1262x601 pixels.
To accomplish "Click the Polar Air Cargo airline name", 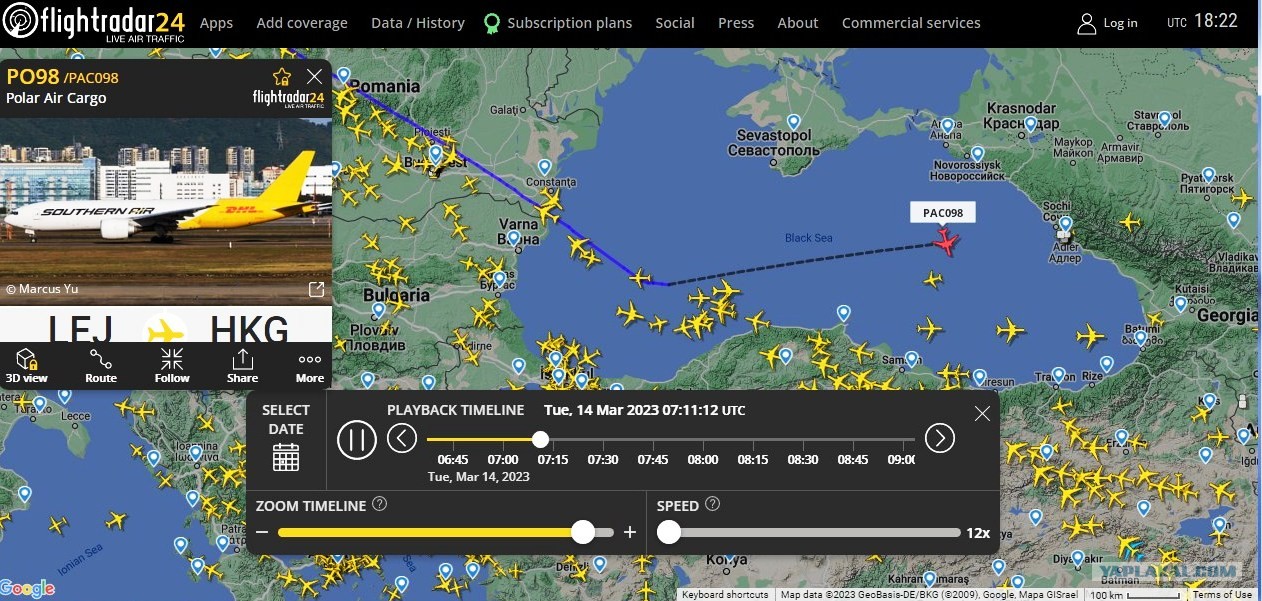I will coord(56,98).
